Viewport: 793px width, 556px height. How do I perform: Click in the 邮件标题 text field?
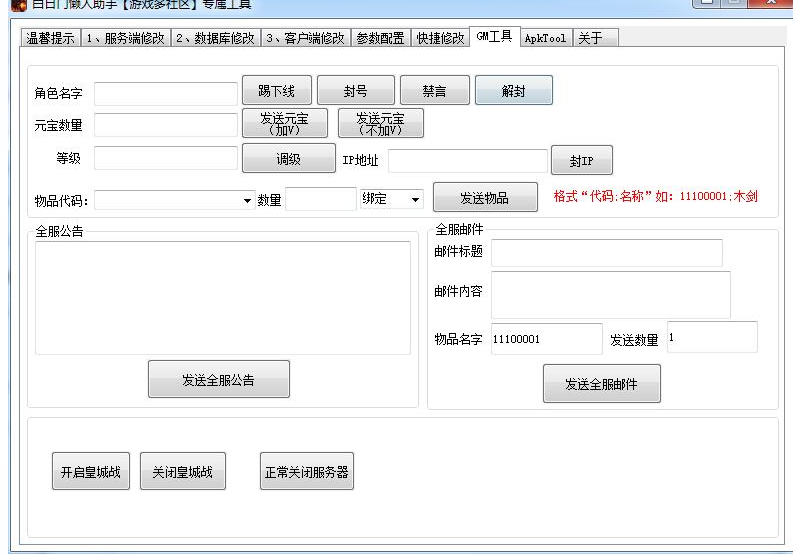(x=606, y=252)
